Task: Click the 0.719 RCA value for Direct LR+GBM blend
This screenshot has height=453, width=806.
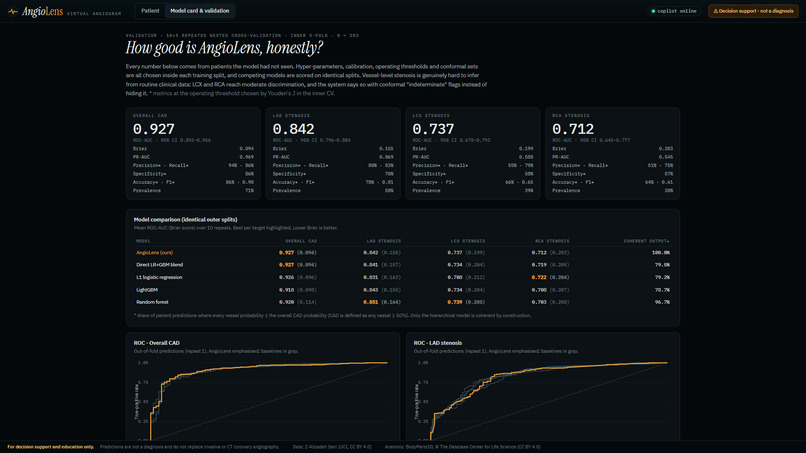Action: [539, 265]
